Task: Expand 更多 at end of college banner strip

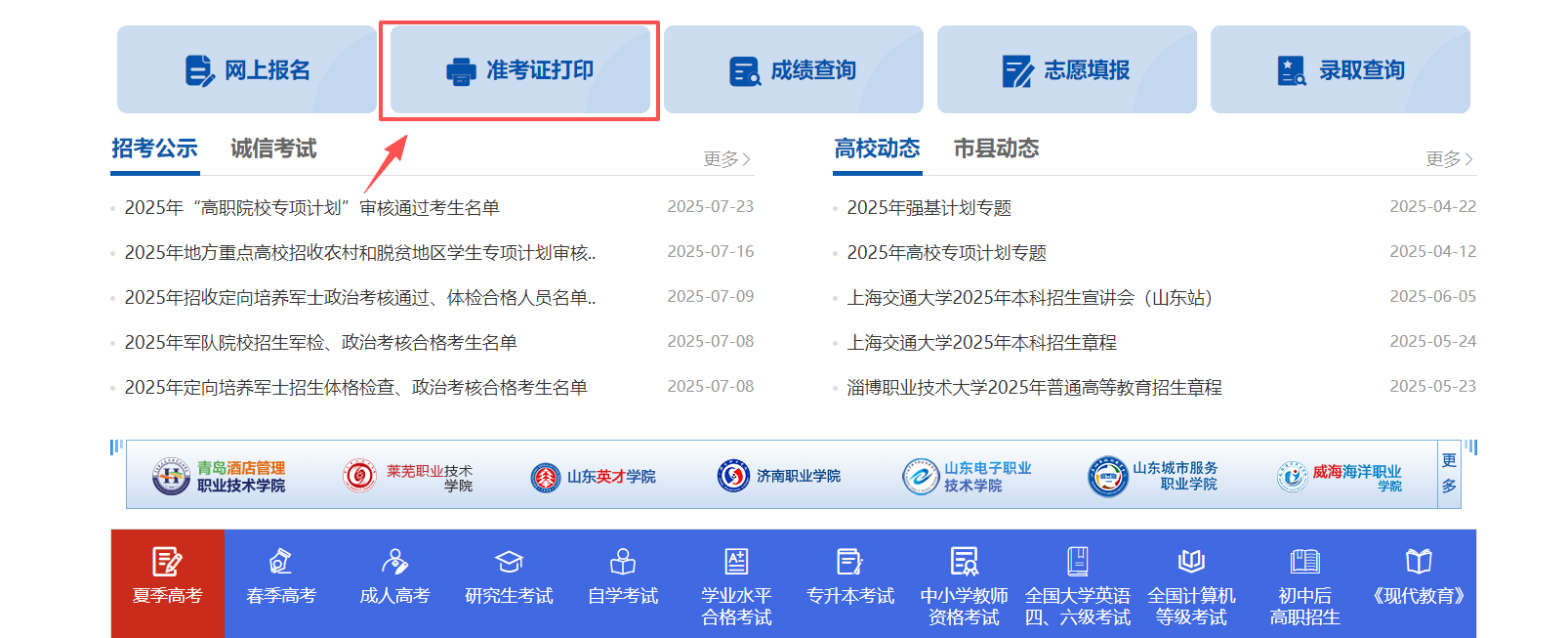Action: 1449,474
